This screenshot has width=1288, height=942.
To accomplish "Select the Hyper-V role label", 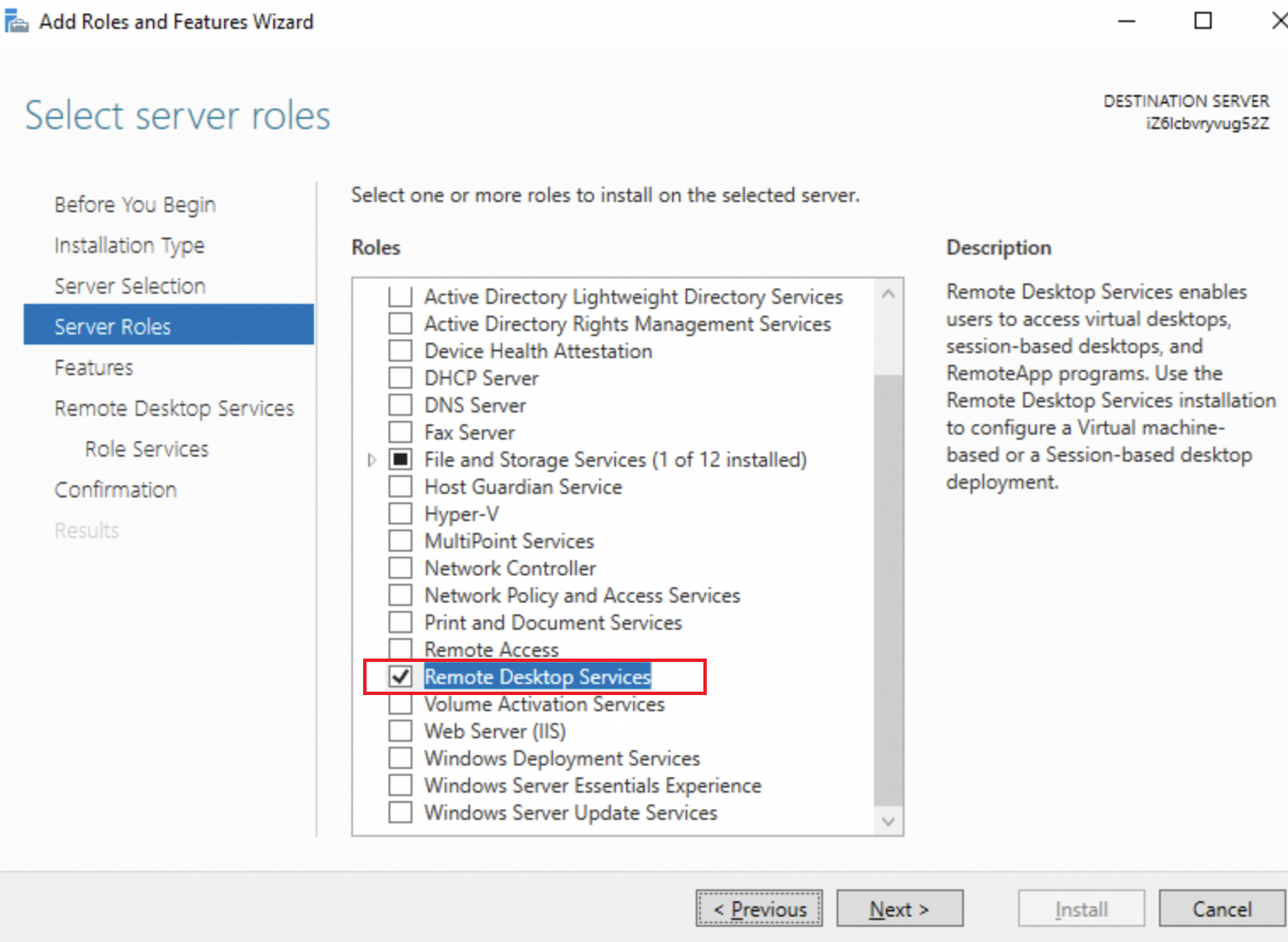I will (462, 513).
